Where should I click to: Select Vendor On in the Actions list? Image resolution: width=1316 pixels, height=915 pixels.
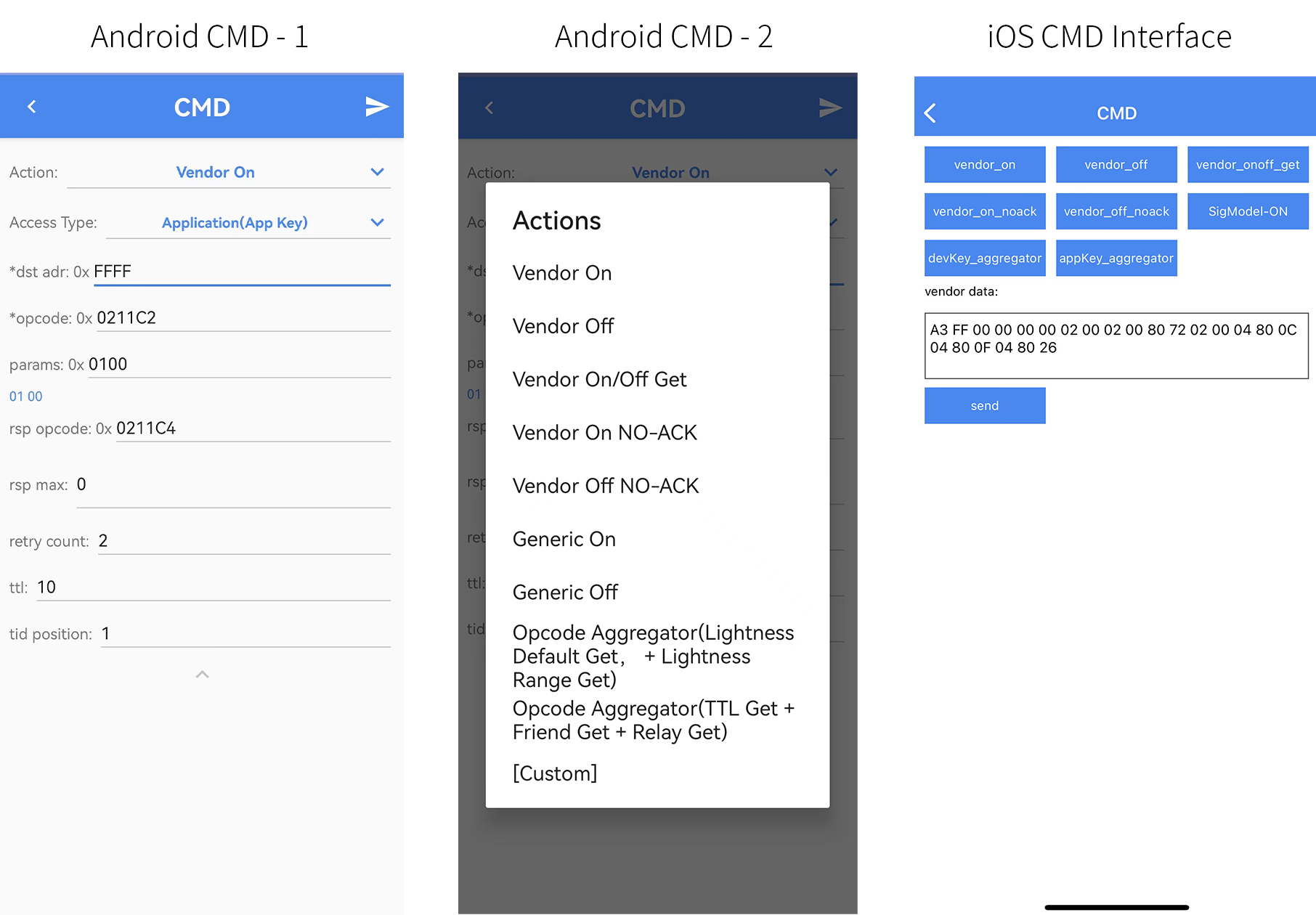coord(657,273)
